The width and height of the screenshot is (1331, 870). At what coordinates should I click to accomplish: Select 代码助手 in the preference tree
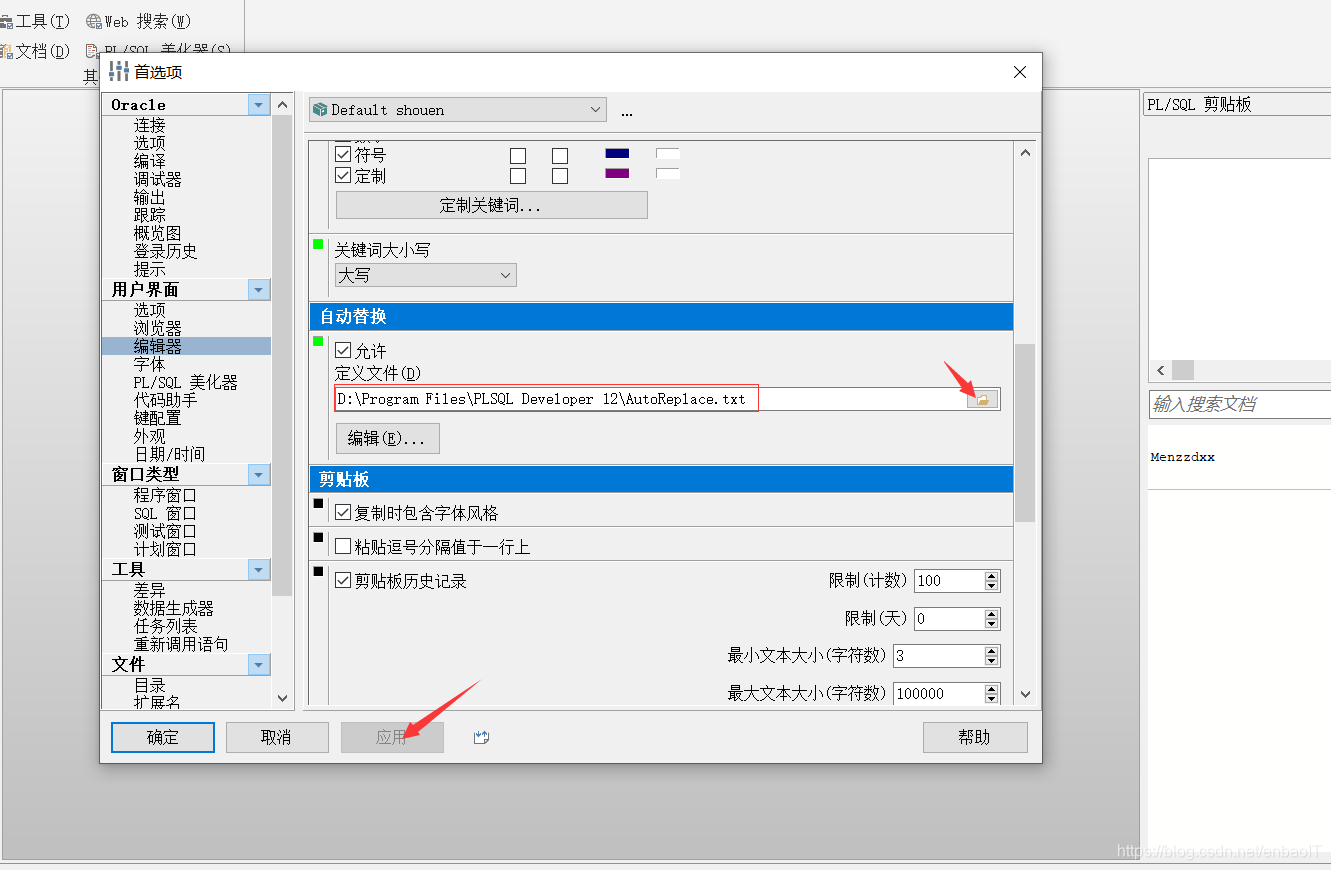pos(166,400)
